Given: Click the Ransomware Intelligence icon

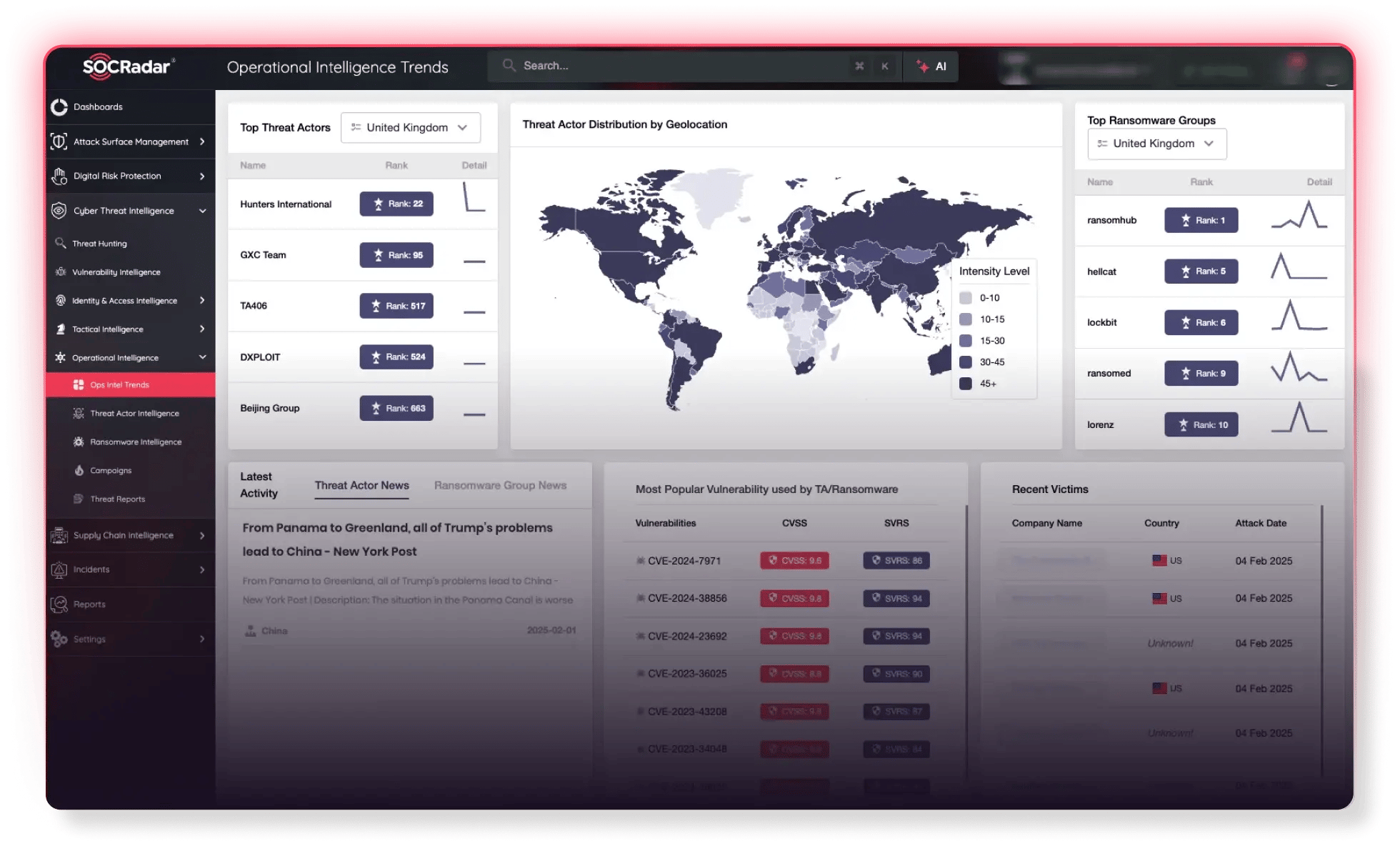Looking at the screenshot, I should point(79,442).
